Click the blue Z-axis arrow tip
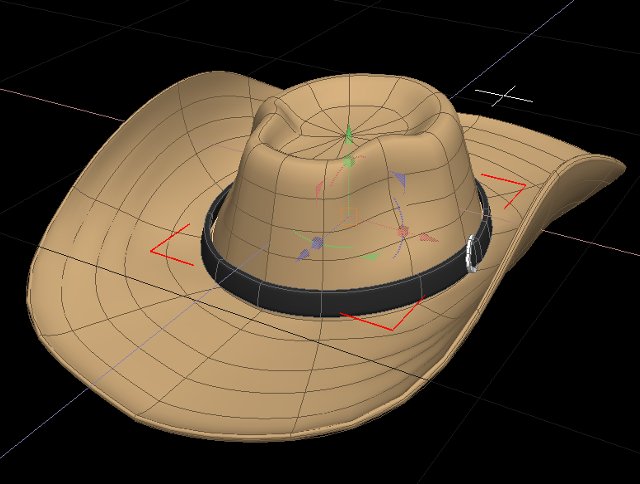This screenshot has height=484, width=640. (302, 255)
